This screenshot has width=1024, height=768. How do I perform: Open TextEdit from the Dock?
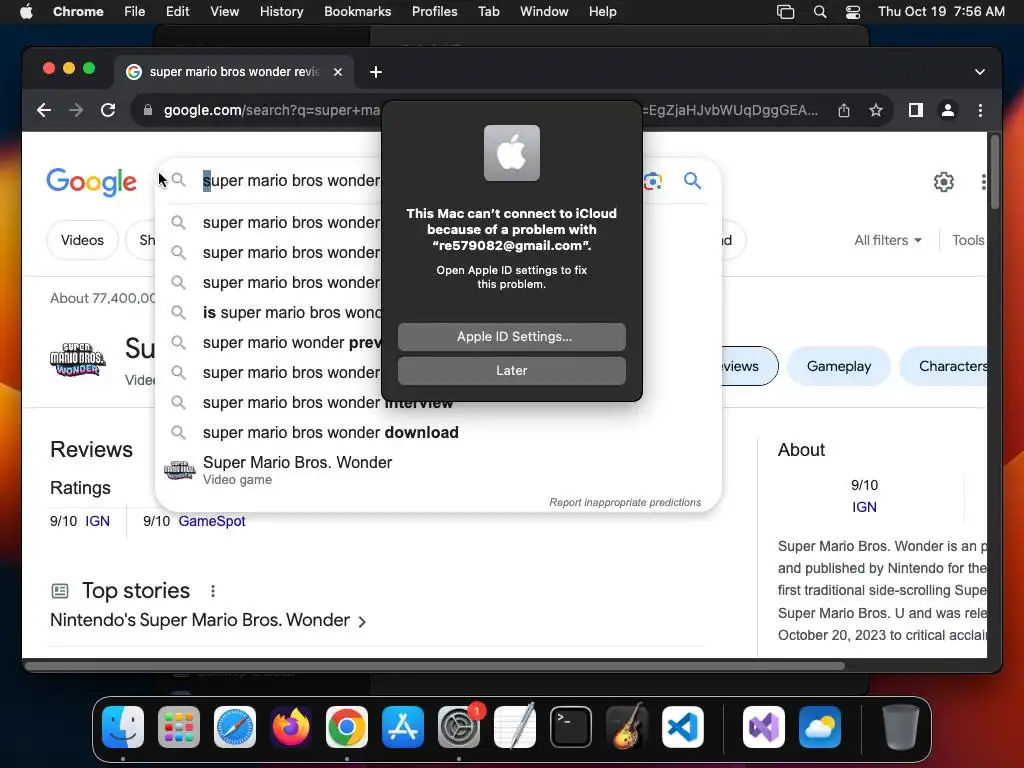[x=515, y=727]
